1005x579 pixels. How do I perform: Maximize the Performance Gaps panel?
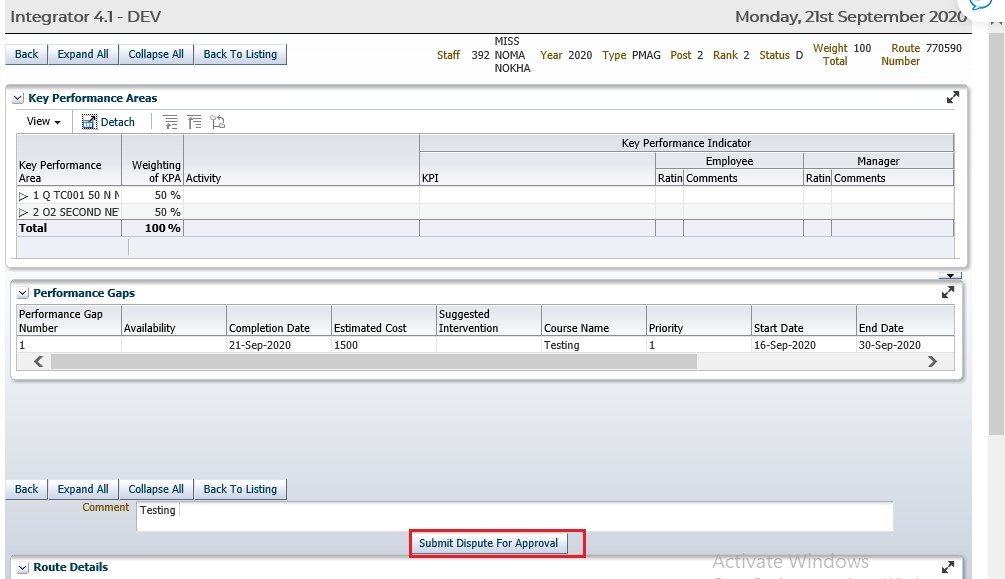pyautogui.click(x=948, y=293)
